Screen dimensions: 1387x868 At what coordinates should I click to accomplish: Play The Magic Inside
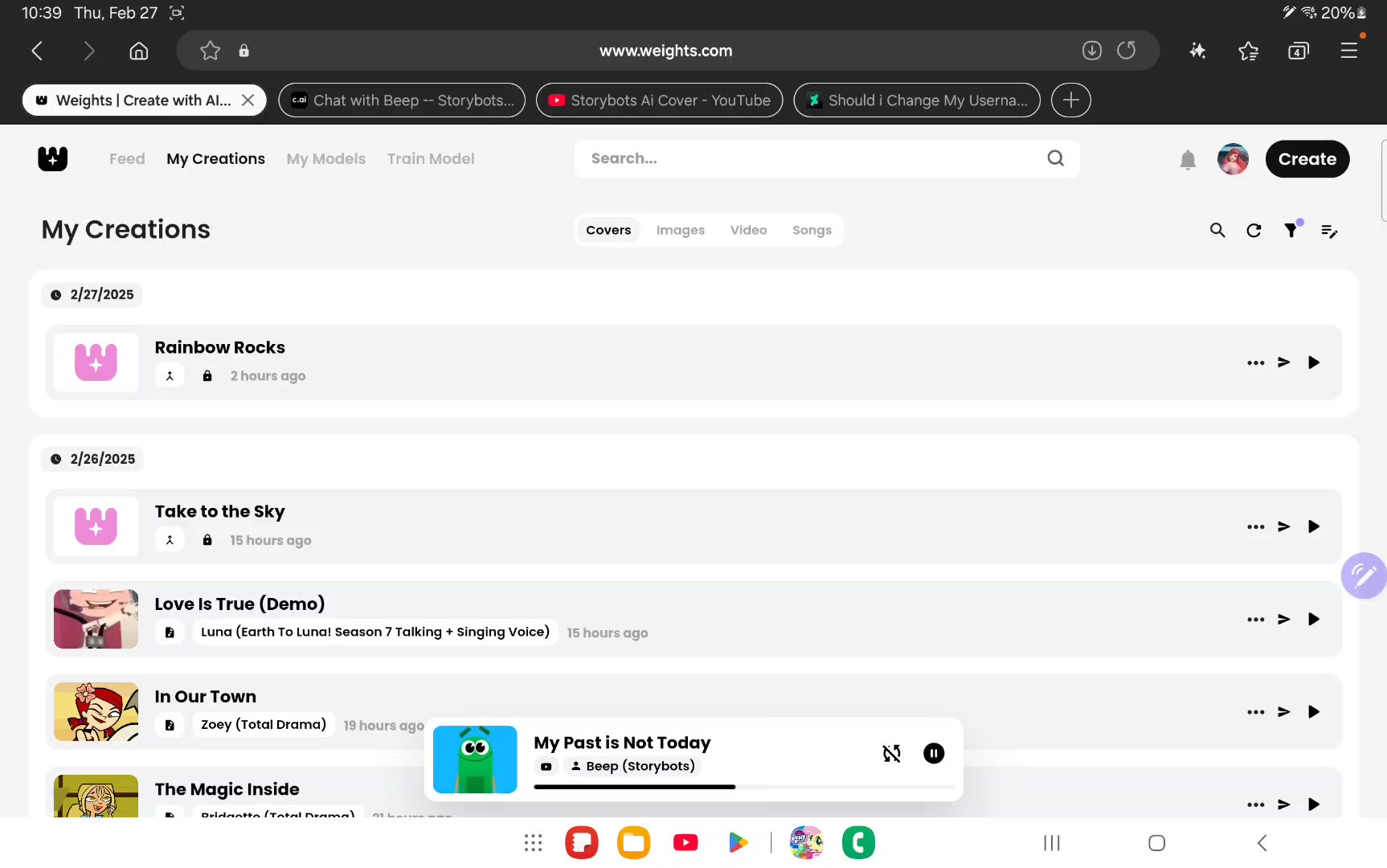pos(1314,805)
